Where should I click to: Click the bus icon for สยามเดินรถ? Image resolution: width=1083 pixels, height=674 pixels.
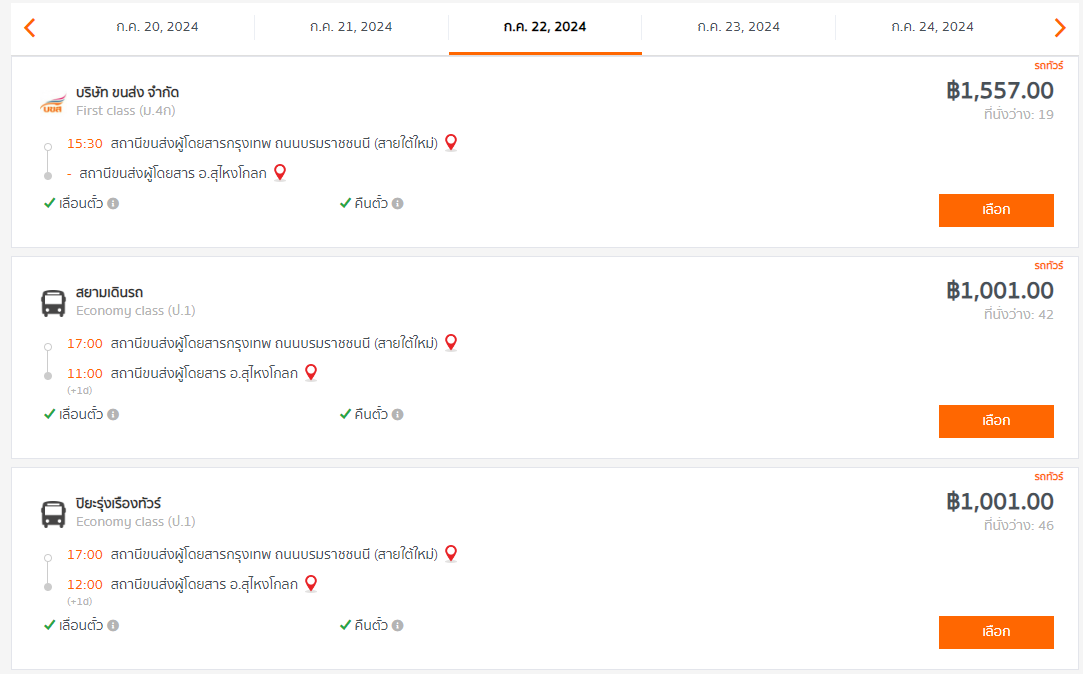tap(53, 303)
